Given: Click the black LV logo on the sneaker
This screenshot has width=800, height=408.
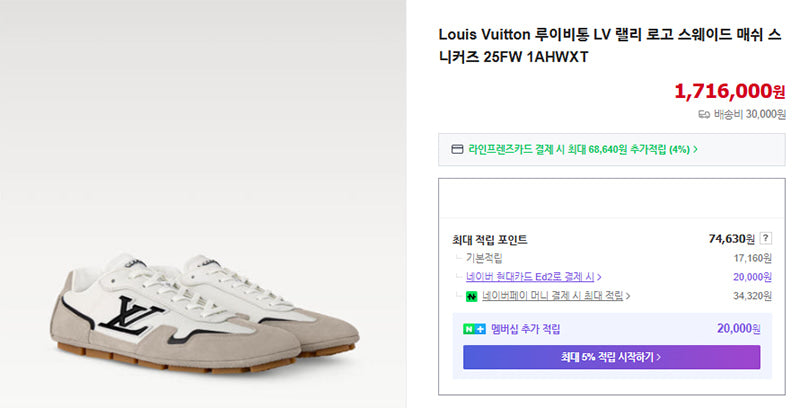Looking at the screenshot, I should (x=131, y=315).
